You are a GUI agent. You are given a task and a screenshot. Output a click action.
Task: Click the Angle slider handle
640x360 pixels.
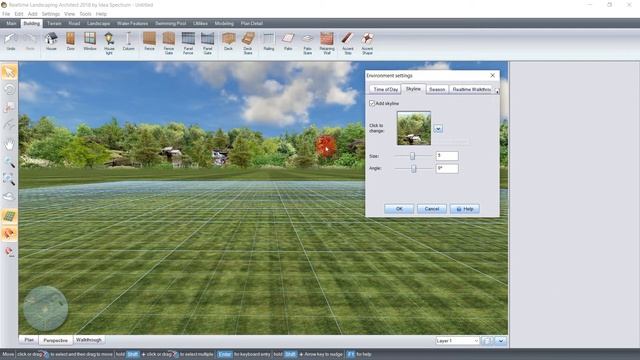413,169
